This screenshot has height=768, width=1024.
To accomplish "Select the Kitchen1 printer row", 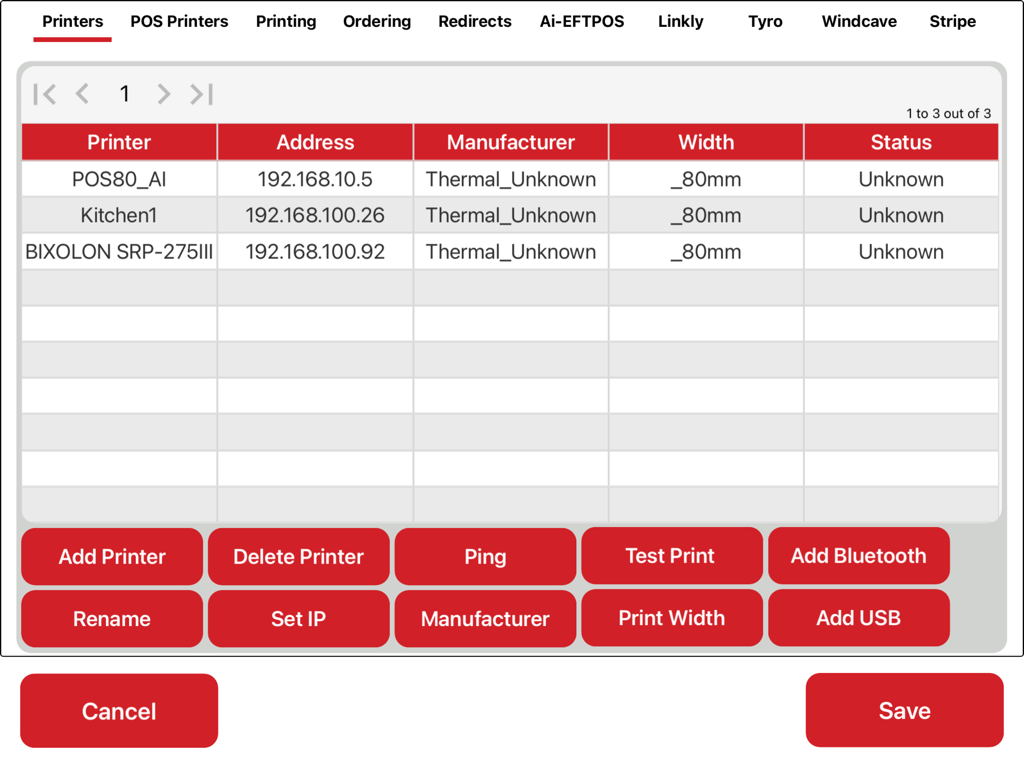I will (118, 215).
